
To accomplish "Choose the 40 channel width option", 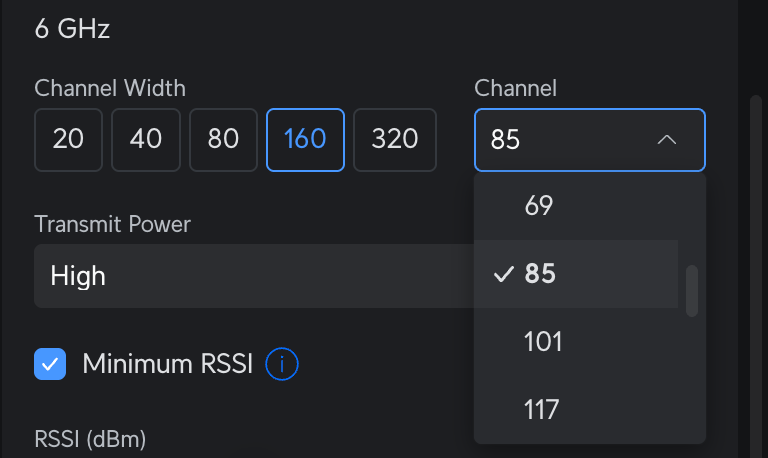I will pos(146,139).
